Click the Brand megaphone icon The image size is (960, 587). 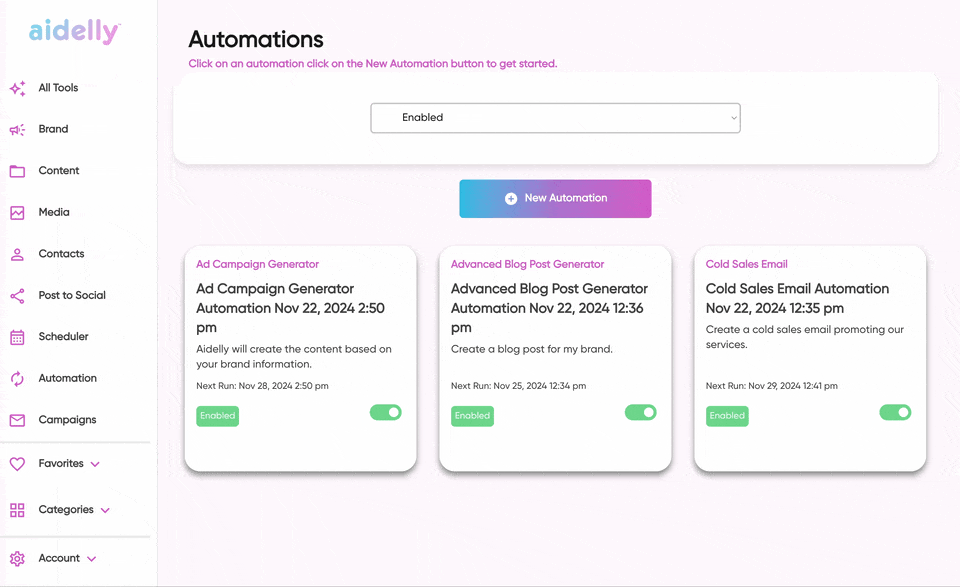(x=17, y=130)
